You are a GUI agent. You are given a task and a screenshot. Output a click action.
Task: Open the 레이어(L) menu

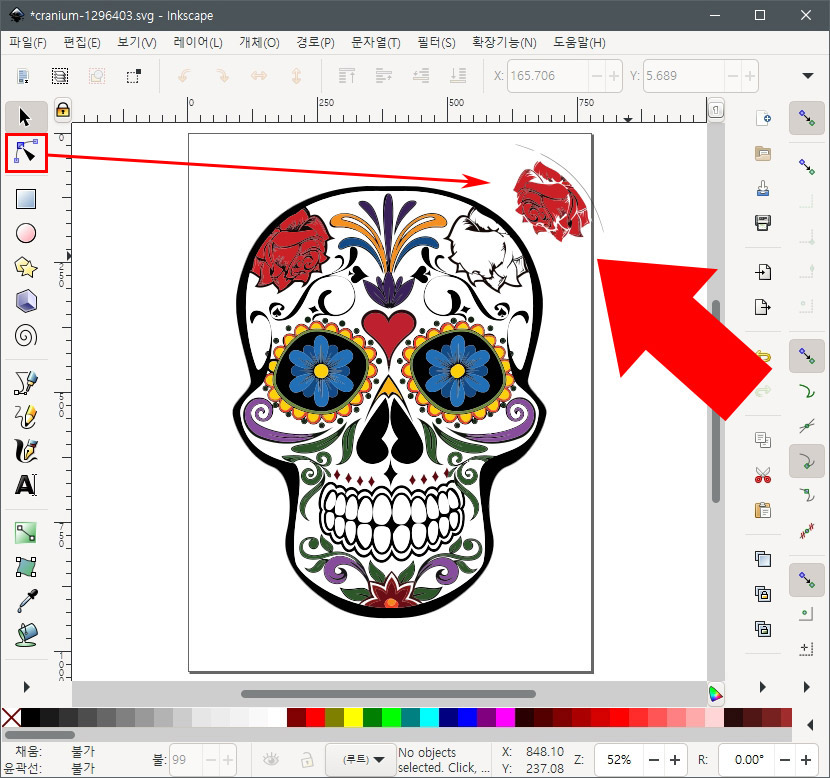click(198, 42)
